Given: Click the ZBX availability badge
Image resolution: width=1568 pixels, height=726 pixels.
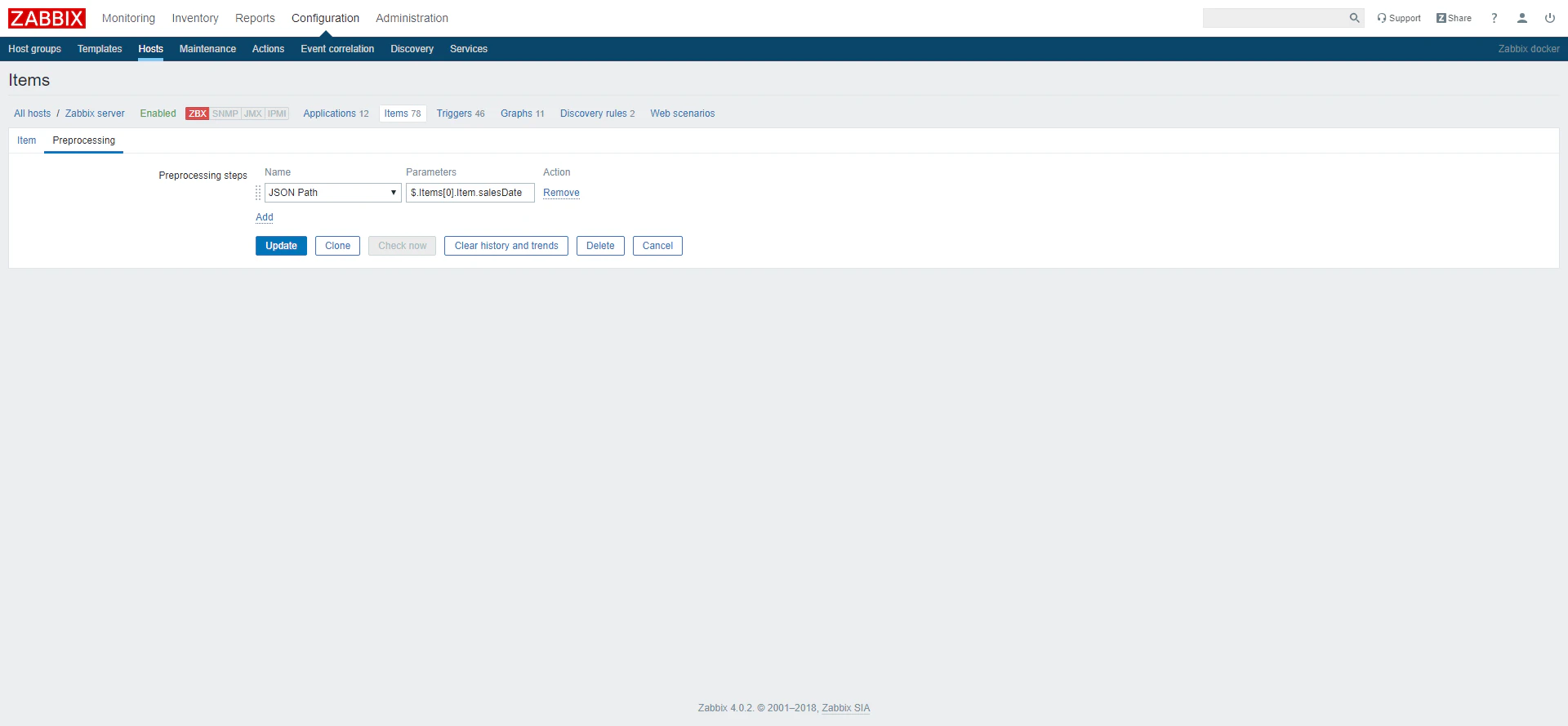Looking at the screenshot, I should [197, 114].
